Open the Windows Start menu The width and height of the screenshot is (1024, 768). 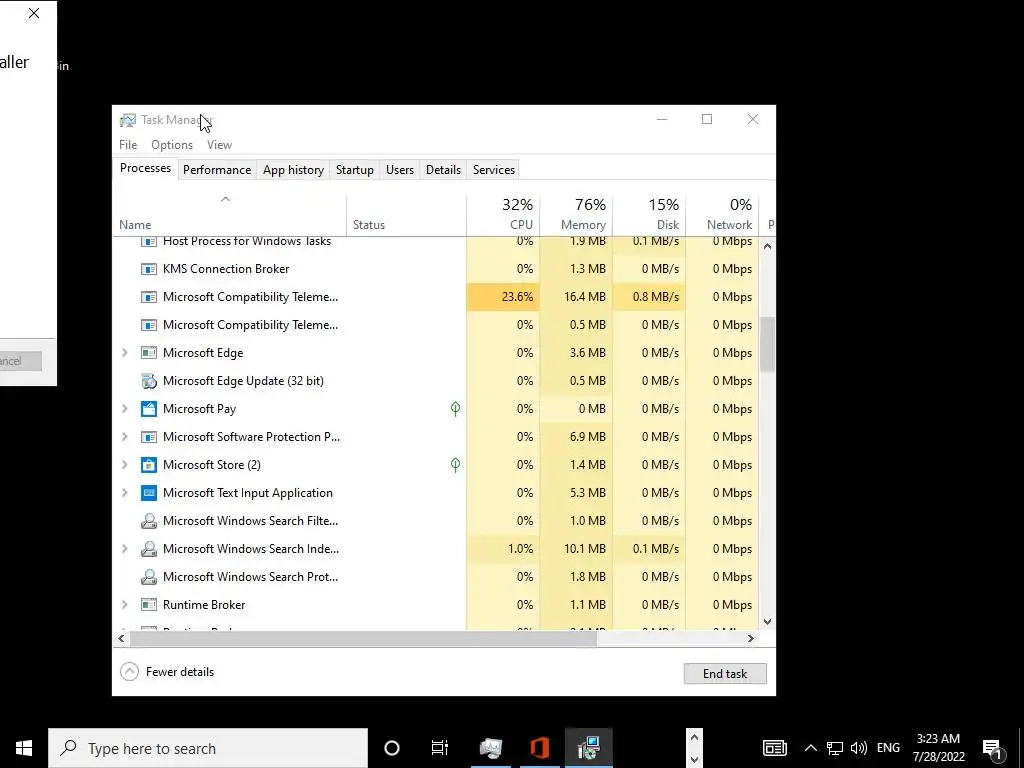pyautogui.click(x=24, y=748)
